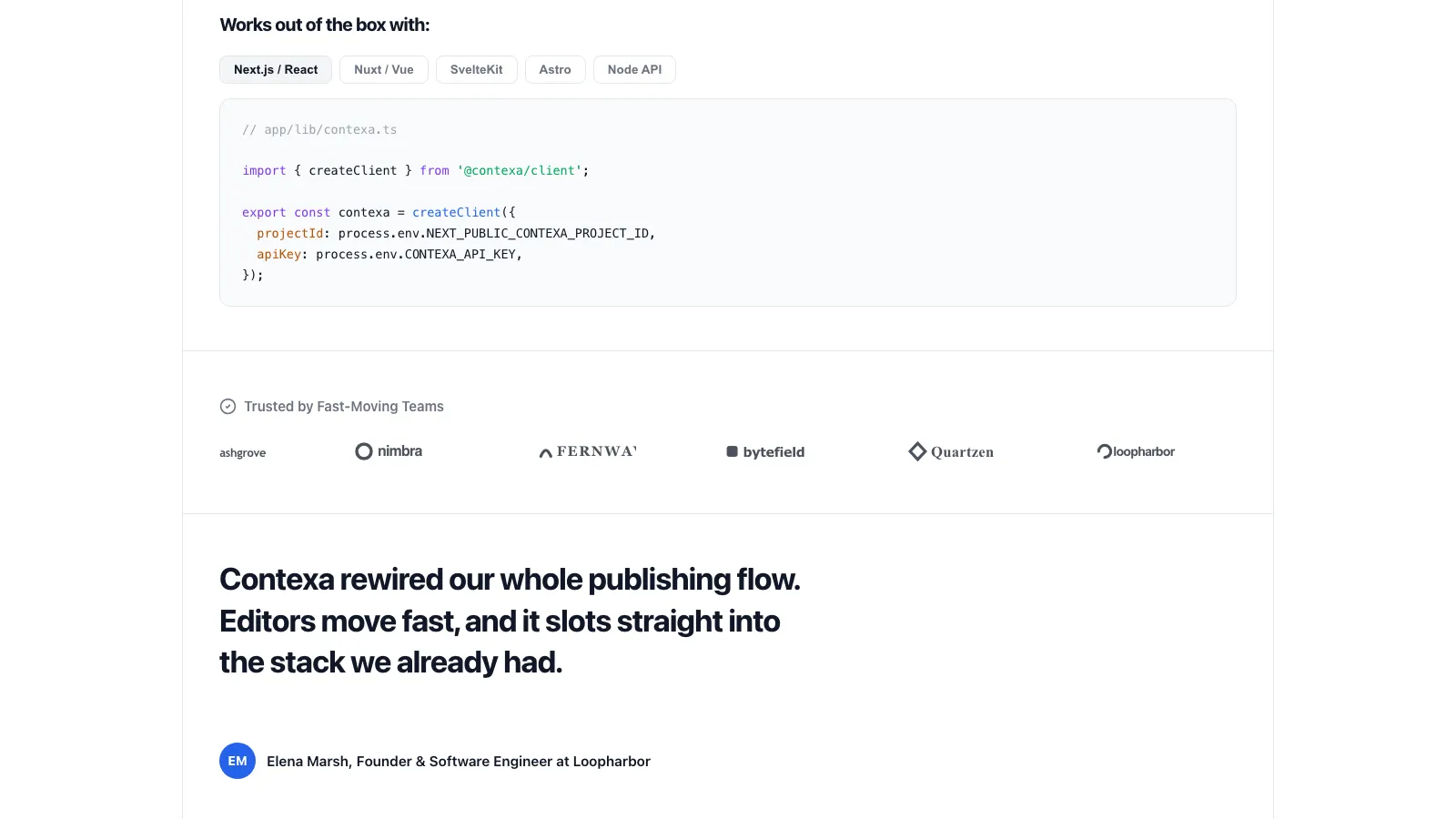Screen dimensions: 1456x819
Task: Show the Node API code tab
Action: [x=634, y=70]
